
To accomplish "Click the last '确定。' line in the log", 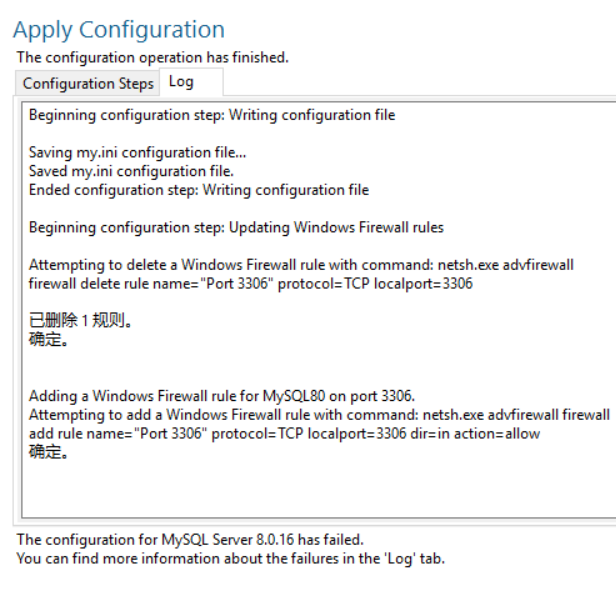I will [x=49, y=452].
